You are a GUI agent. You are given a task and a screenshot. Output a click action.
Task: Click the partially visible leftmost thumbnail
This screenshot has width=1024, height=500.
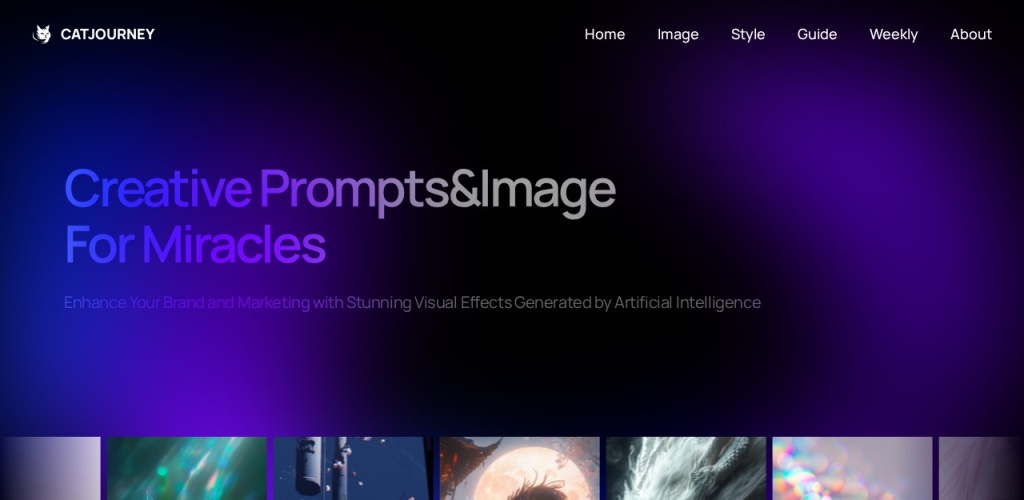(50, 468)
